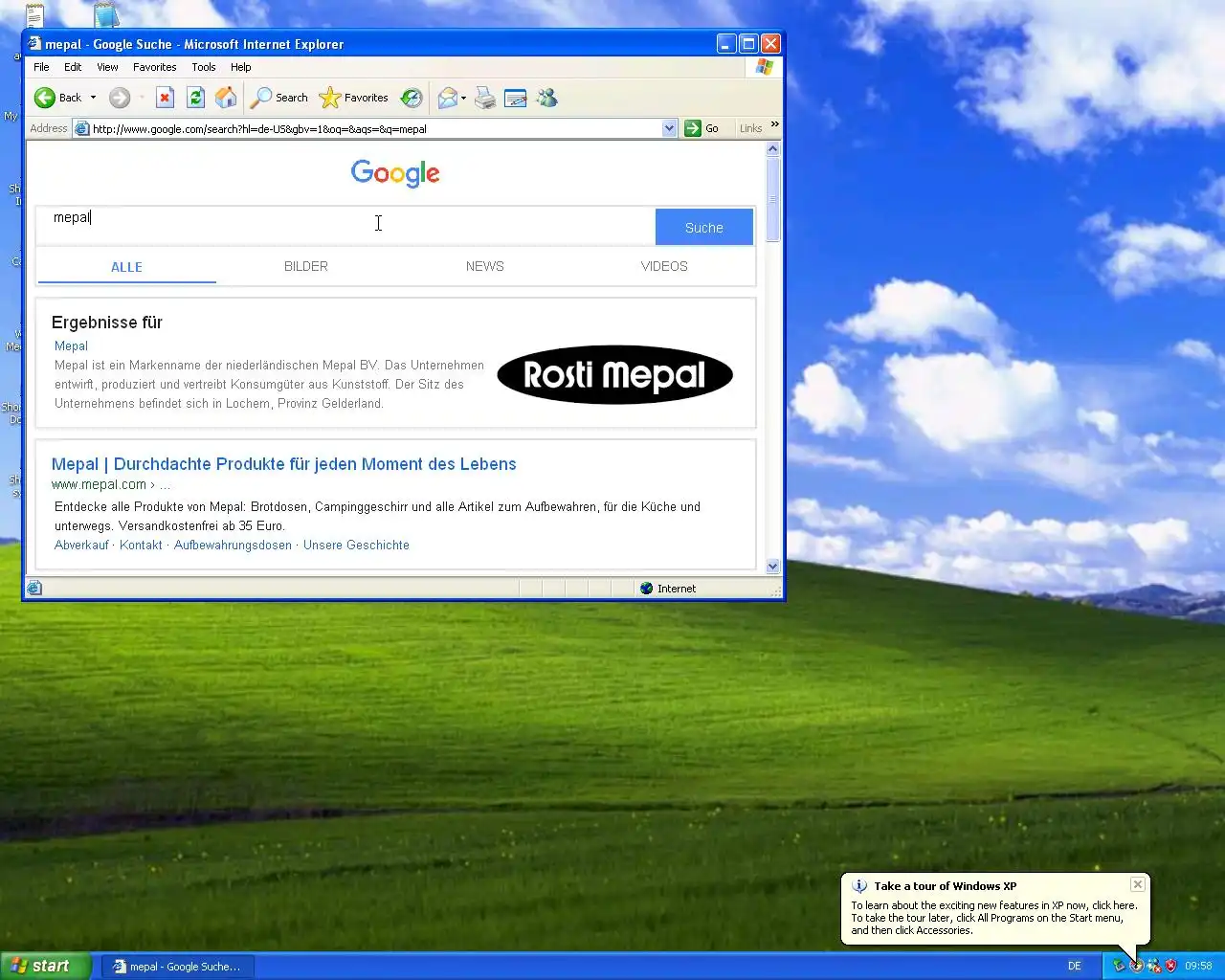
Task: Switch to the NEWS tab
Action: [x=485, y=266]
